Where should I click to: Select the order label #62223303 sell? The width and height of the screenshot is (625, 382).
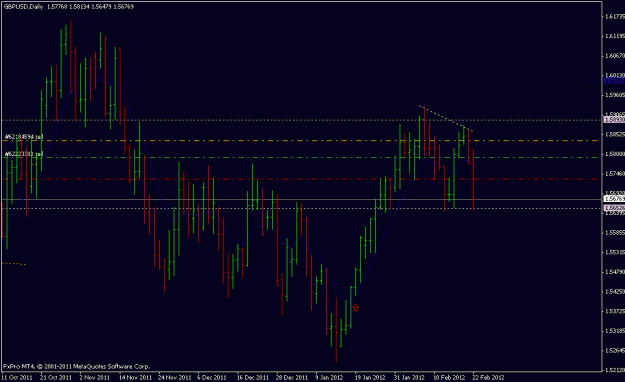point(24,154)
